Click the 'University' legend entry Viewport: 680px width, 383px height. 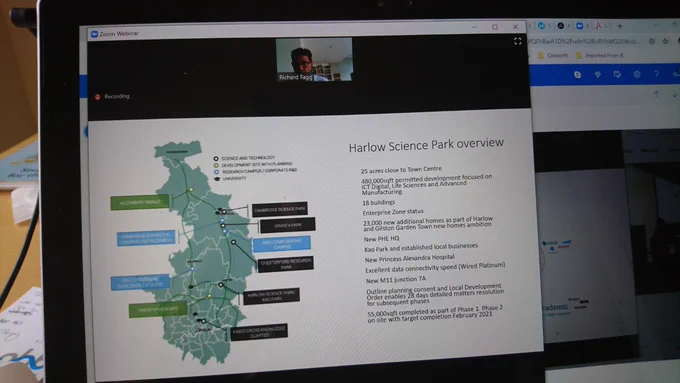[x=230, y=178]
